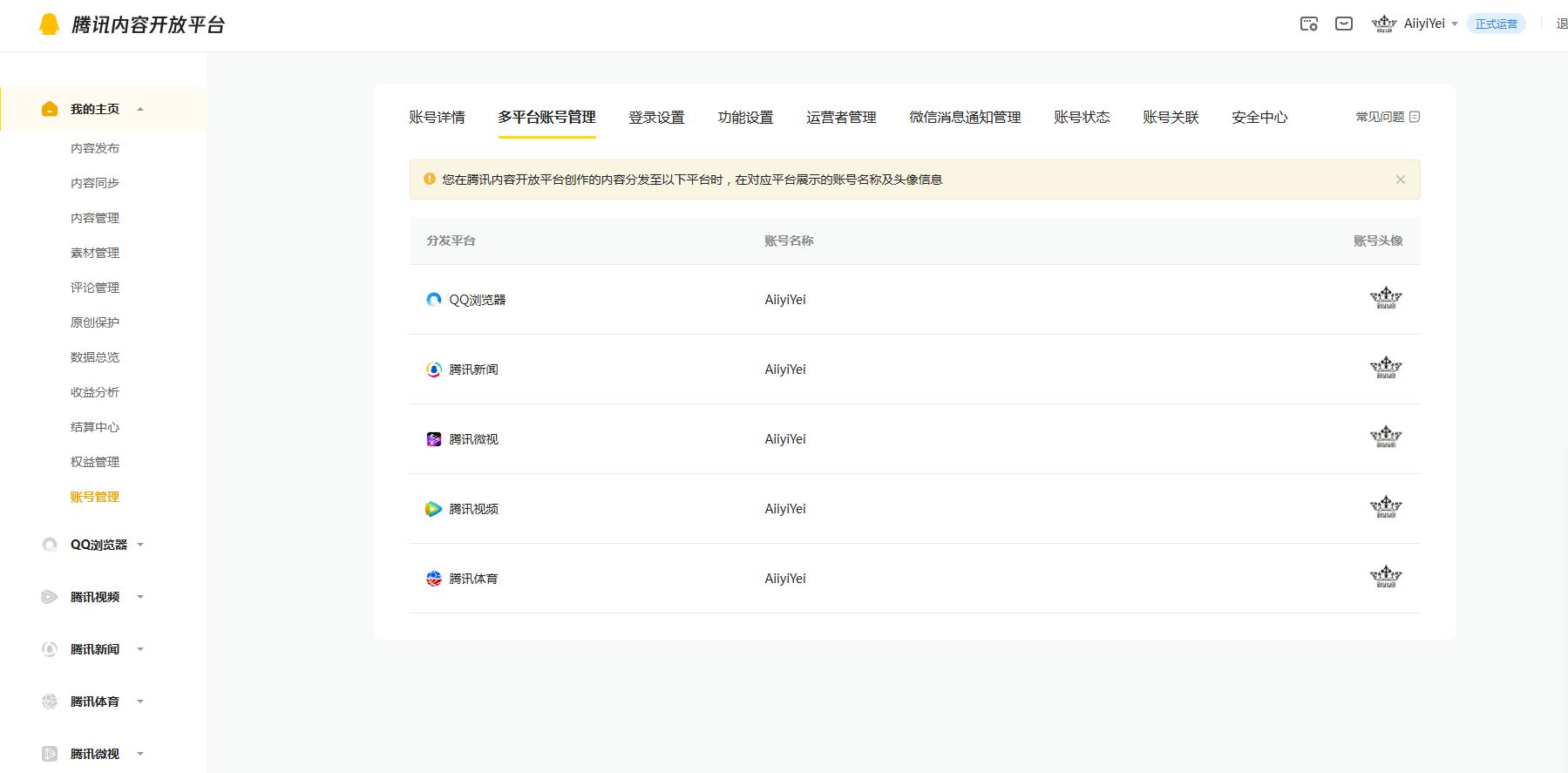1568x773 pixels.
Task: Expand the QQ浏览器 sidebar section arrow
Action: (140, 546)
